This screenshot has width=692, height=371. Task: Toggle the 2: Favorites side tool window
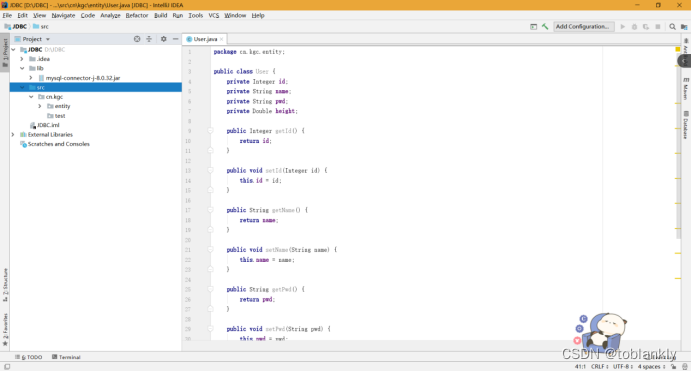click(x=5, y=330)
